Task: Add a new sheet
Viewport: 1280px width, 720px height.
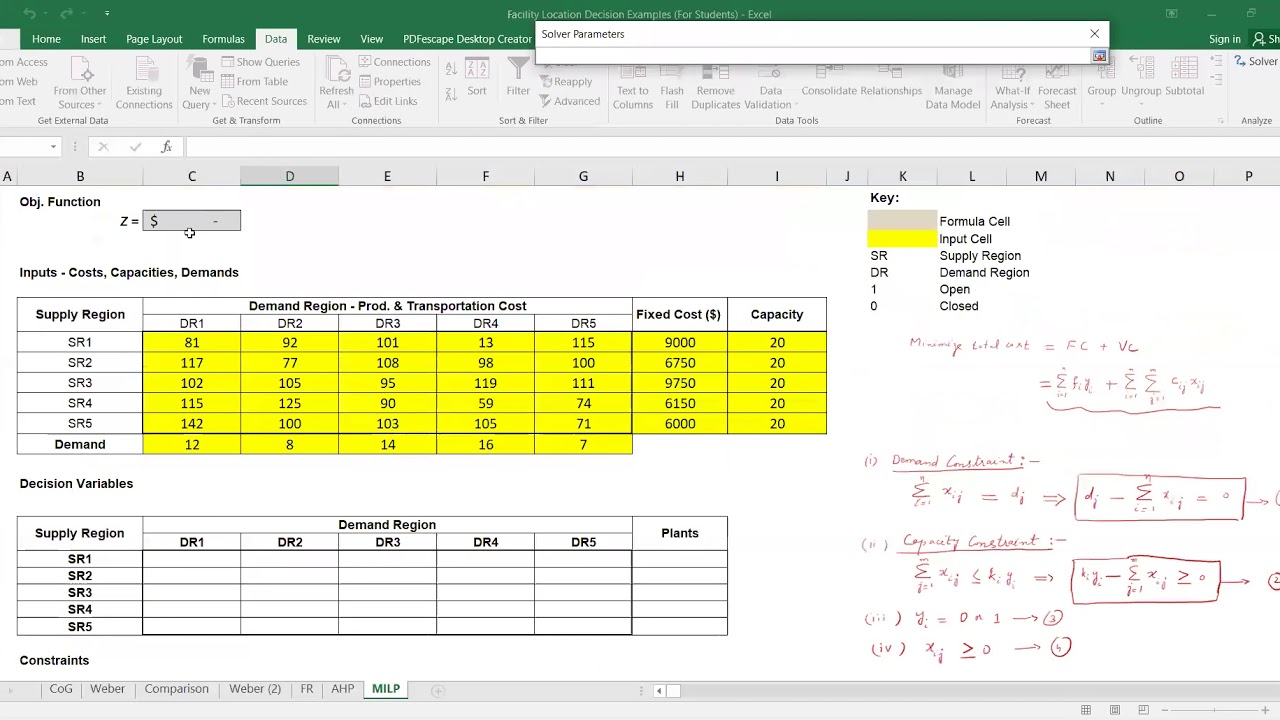Action: [x=437, y=690]
